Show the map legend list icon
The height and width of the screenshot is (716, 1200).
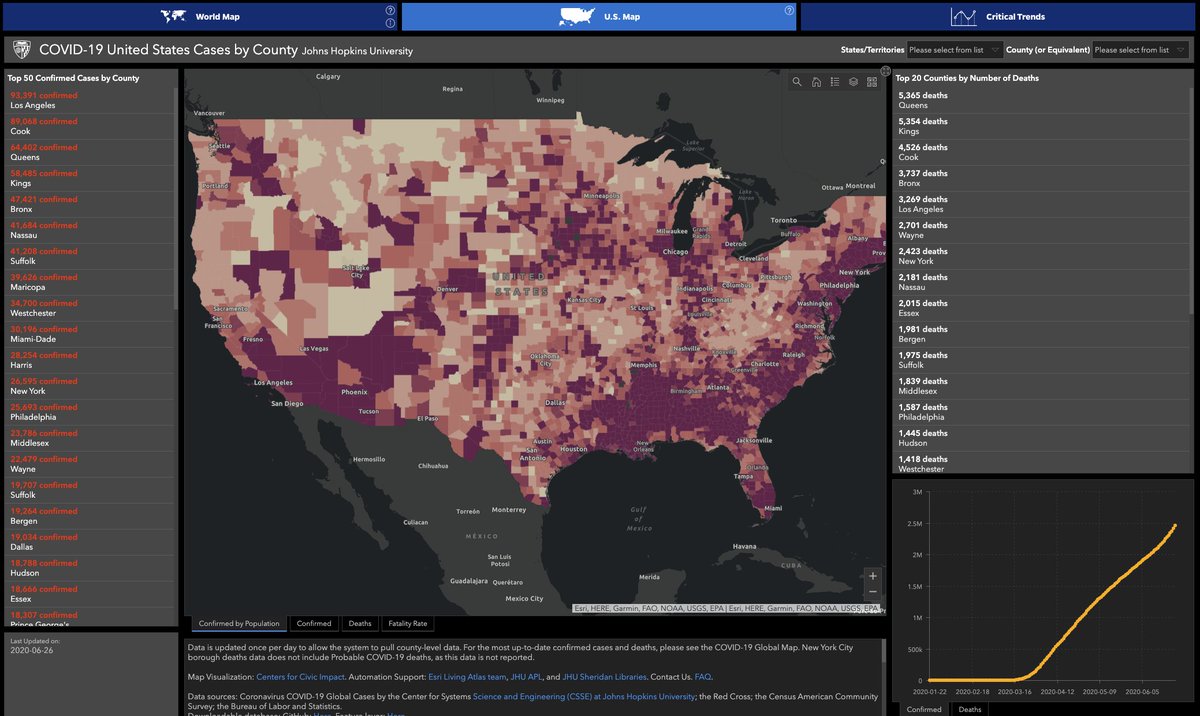click(x=835, y=82)
